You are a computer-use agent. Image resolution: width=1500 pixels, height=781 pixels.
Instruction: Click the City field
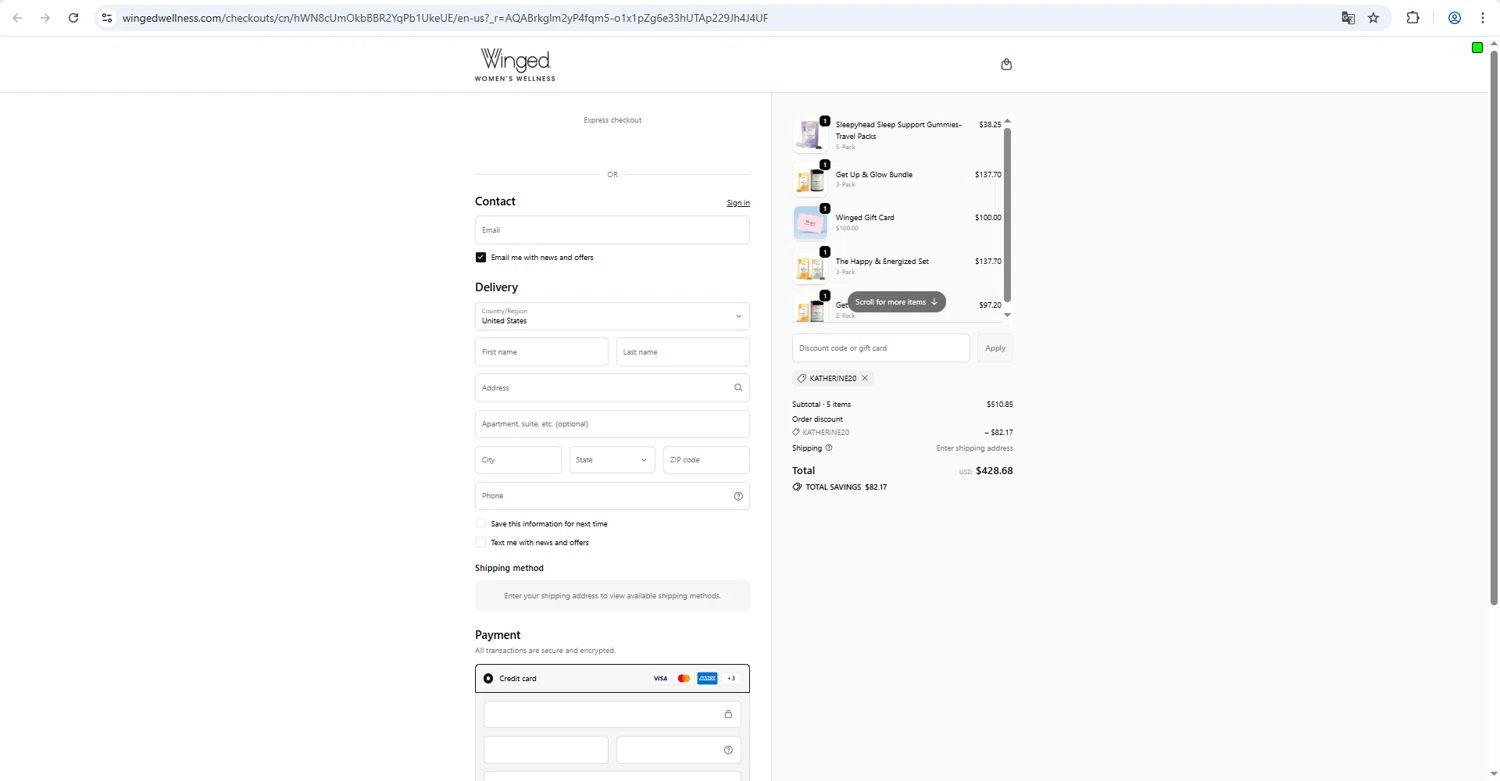tap(518, 460)
